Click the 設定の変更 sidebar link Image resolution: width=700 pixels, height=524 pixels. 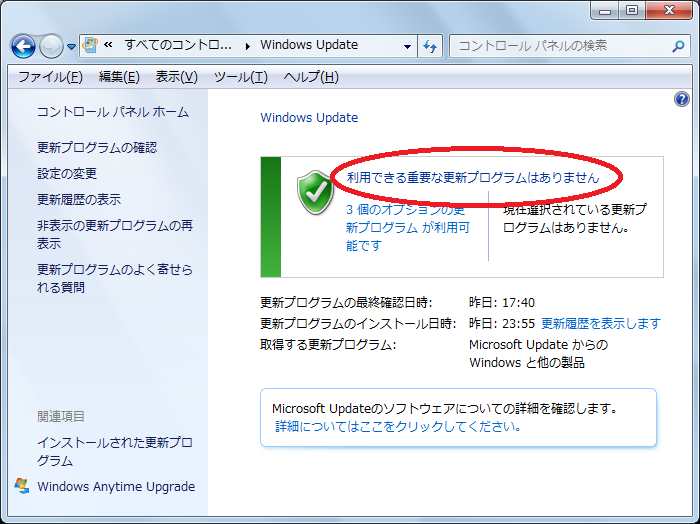coord(67,173)
